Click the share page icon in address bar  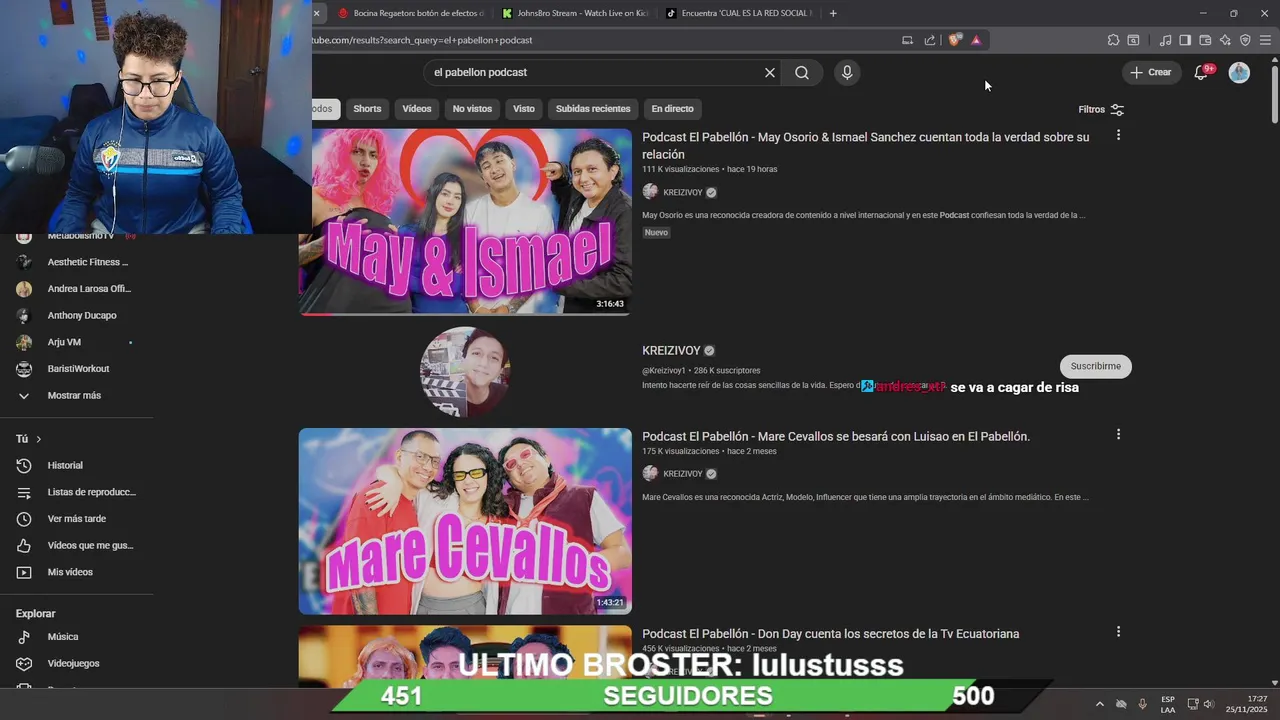coord(930,40)
